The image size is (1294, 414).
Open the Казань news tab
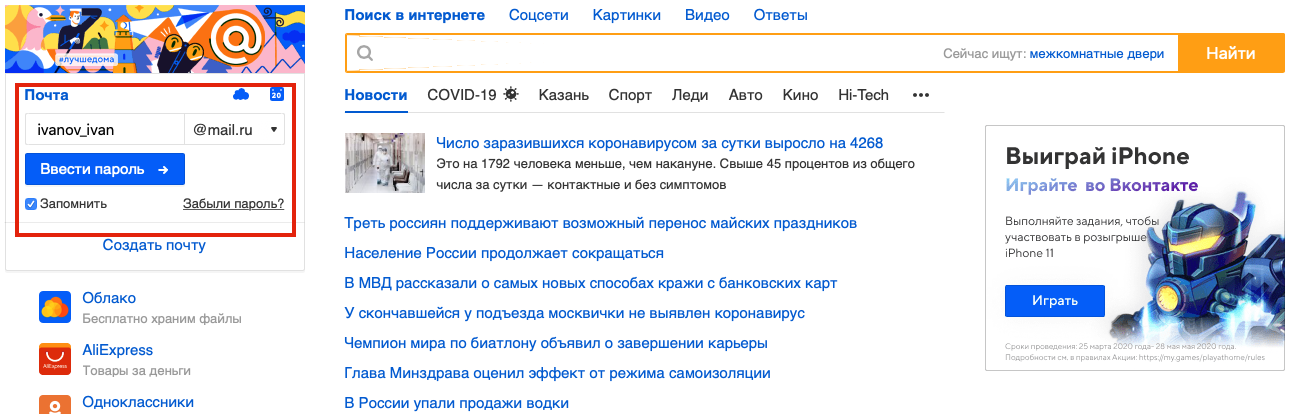pyautogui.click(x=563, y=96)
